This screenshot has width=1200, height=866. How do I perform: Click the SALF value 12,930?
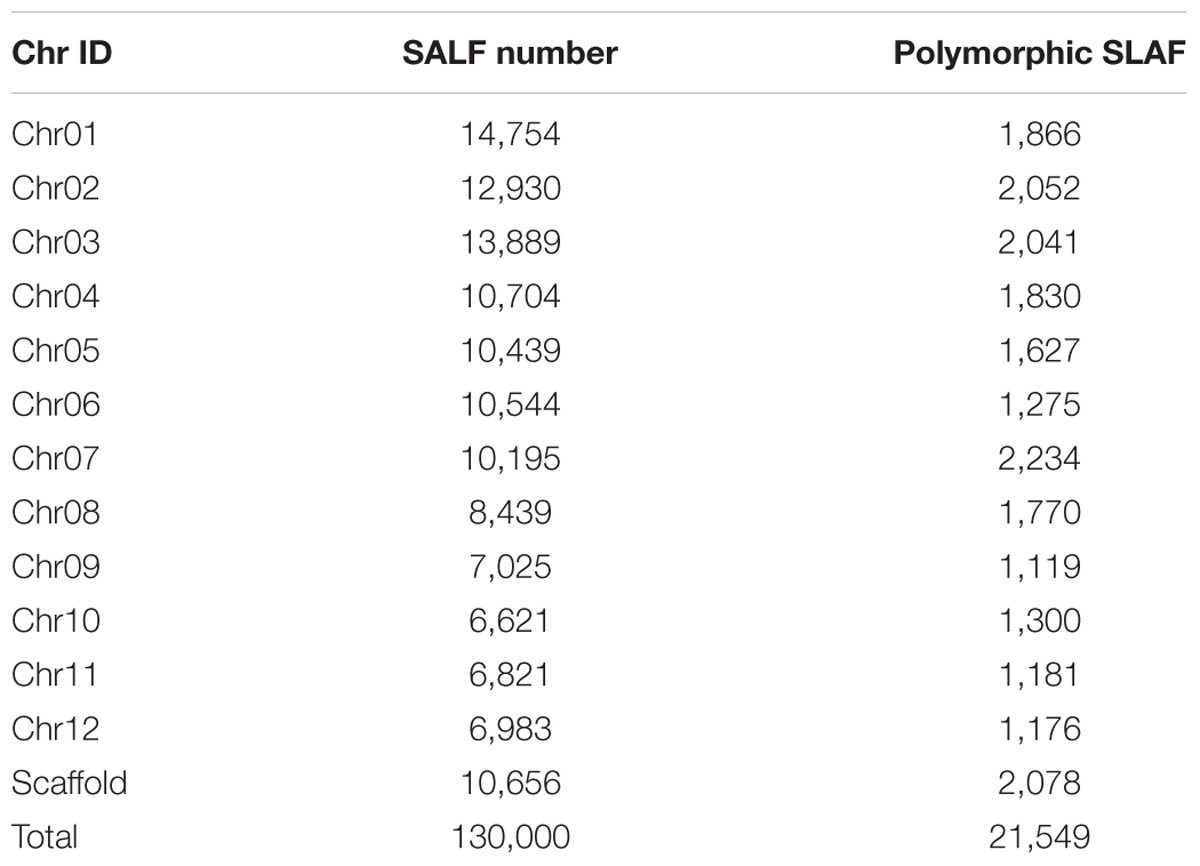click(x=509, y=188)
